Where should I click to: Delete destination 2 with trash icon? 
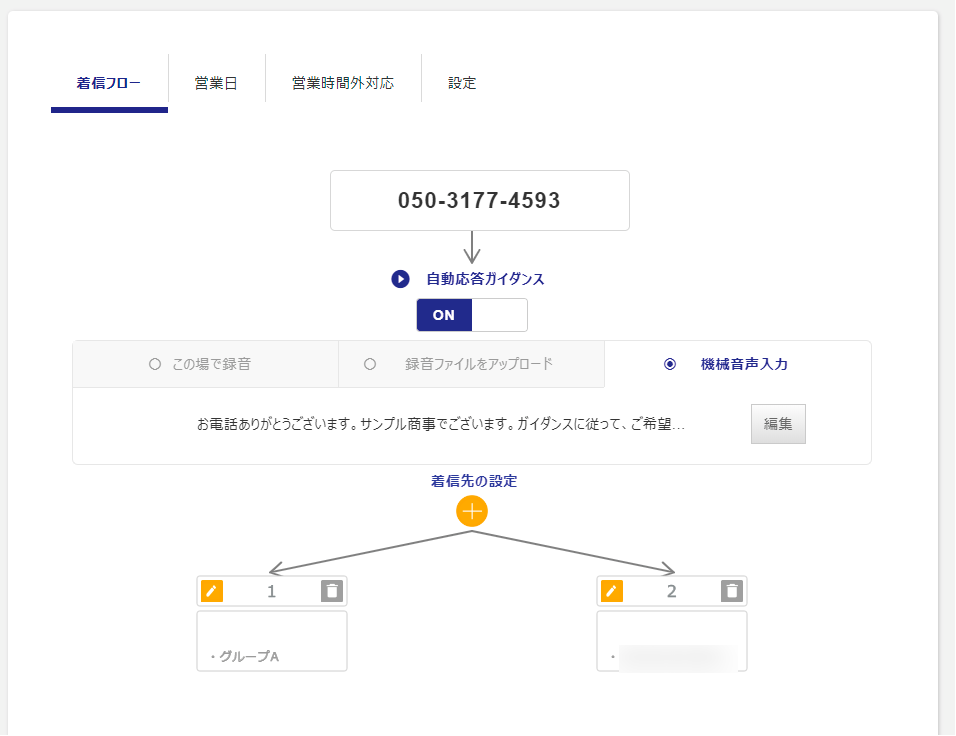pos(732,591)
